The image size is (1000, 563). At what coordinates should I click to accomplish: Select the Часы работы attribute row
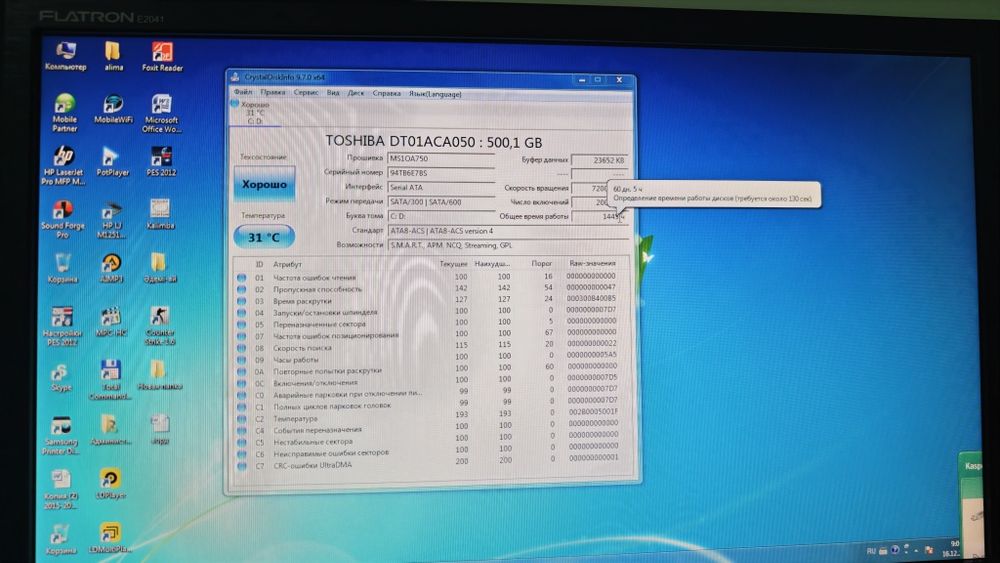pos(427,358)
